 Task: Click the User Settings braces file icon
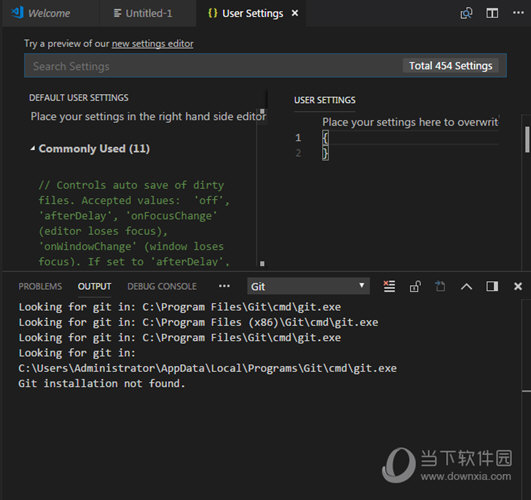[x=213, y=13]
